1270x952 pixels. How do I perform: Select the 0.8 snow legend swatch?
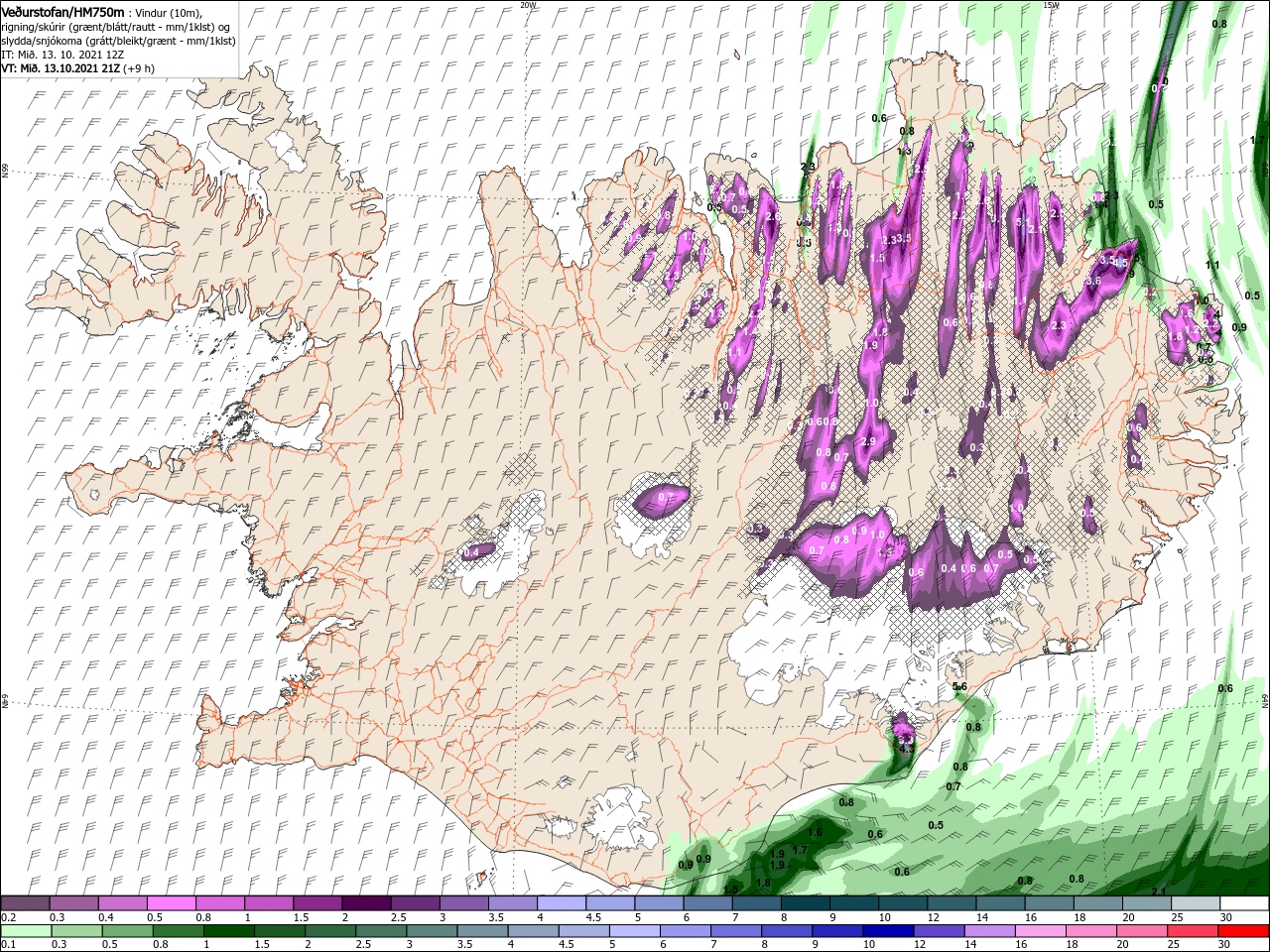[x=219, y=903]
